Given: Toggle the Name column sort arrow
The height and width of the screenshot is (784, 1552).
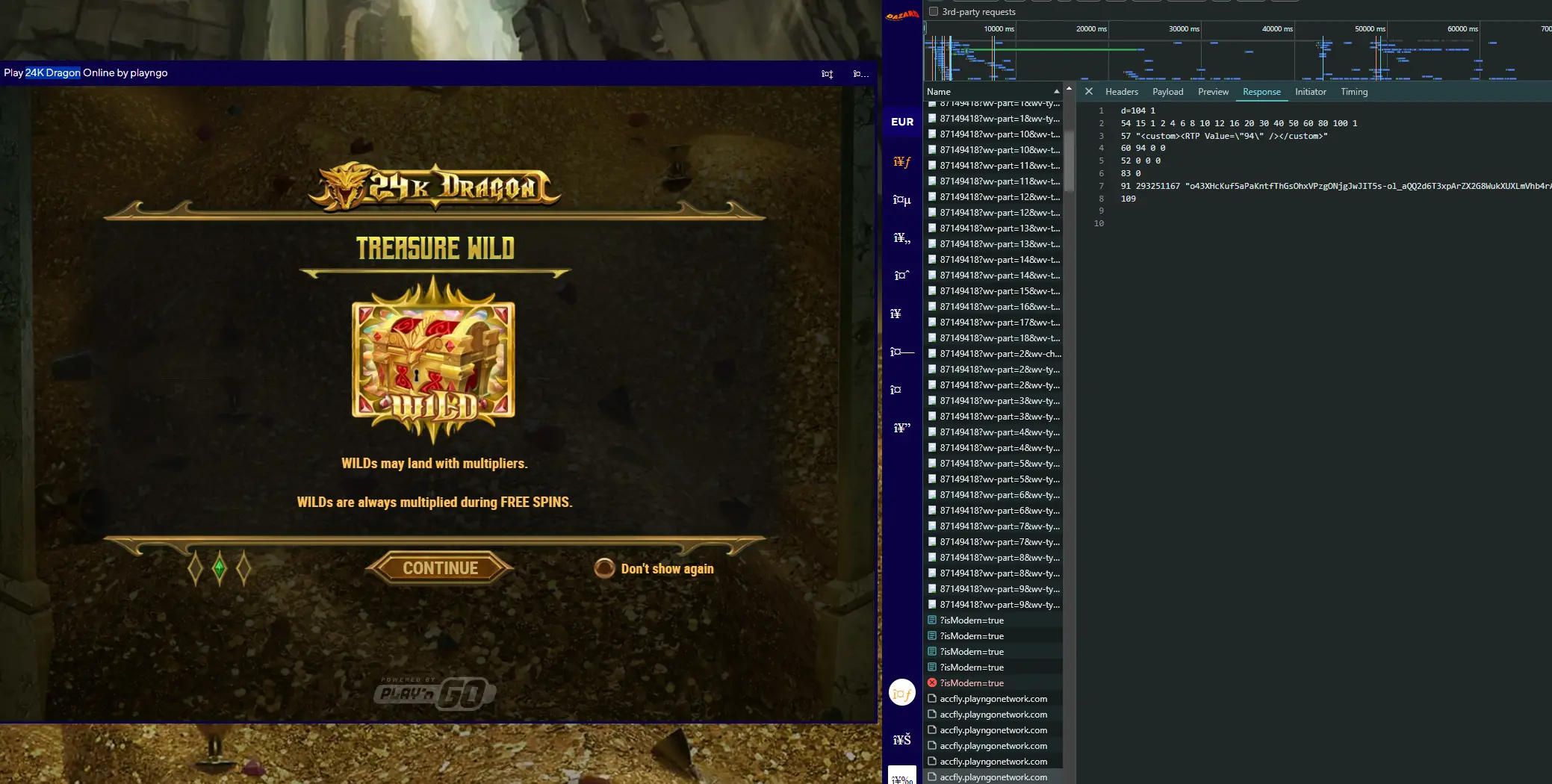Looking at the screenshot, I should pyautogui.click(x=1056, y=91).
